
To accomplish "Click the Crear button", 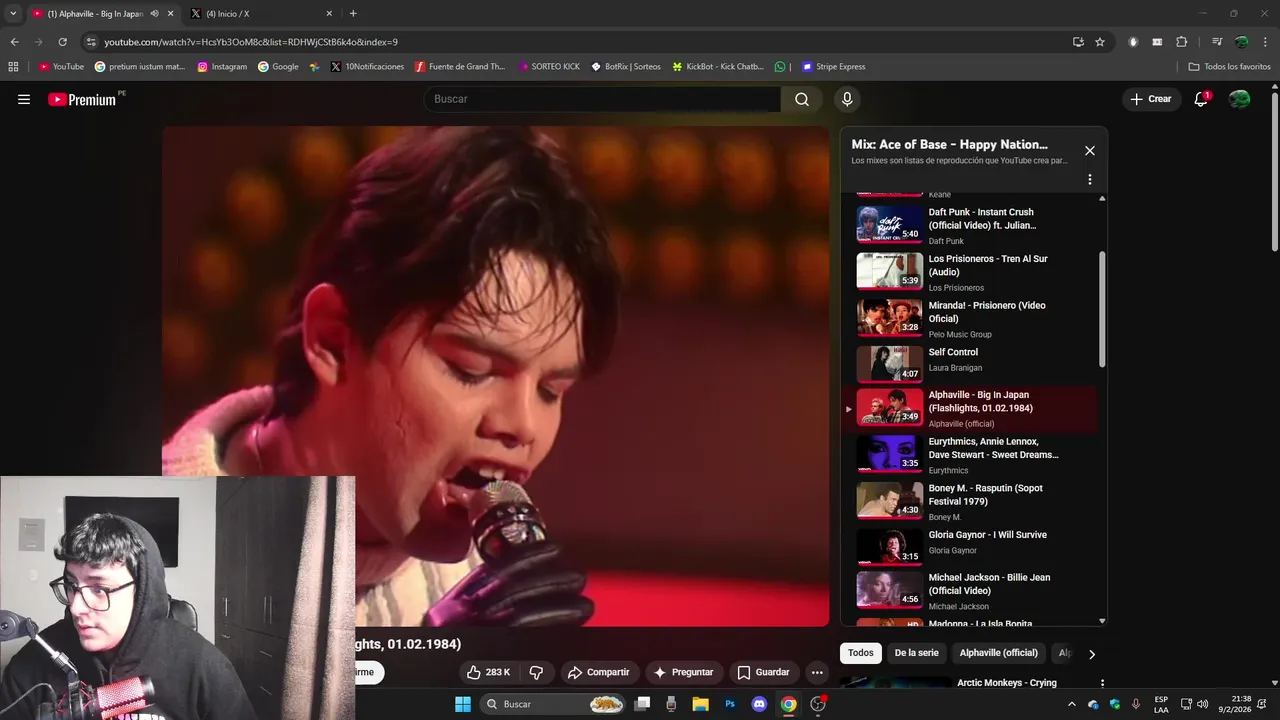I will click(1151, 99).
